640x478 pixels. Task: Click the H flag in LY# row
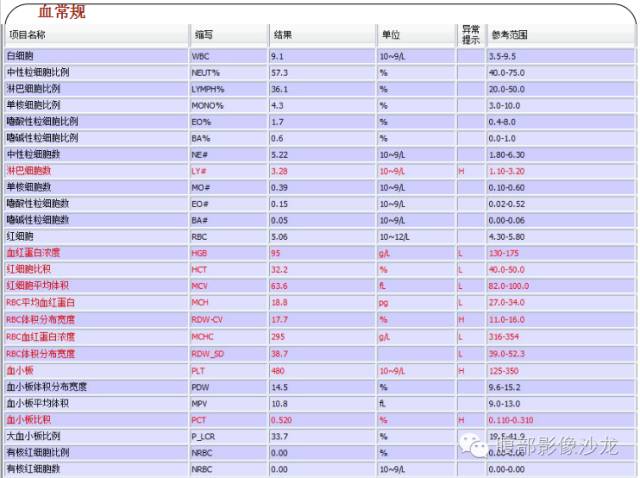point(461,171)
